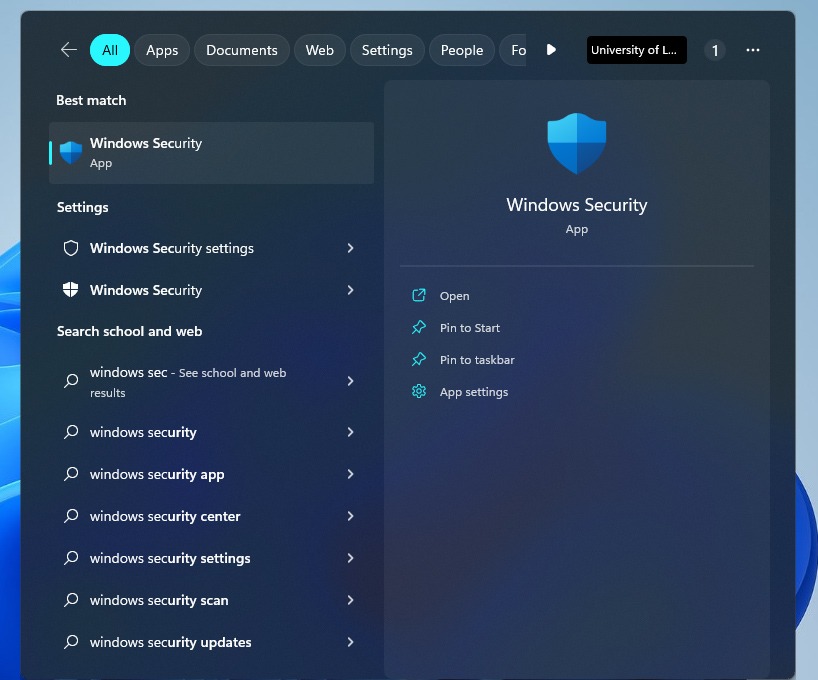Select the Apps filter tab
Image resolution: width=818 pixels, height=680 pixels.
(x=161, y=49)
